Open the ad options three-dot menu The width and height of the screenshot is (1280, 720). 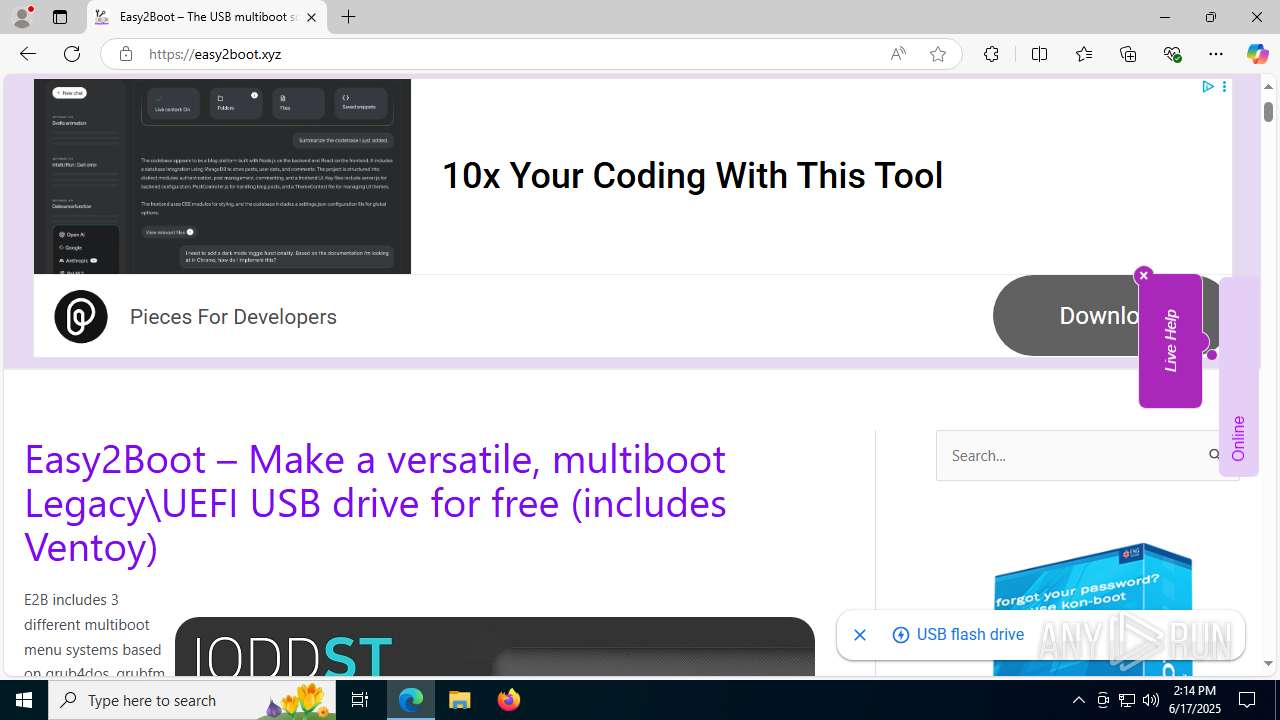coord(1224,87)
